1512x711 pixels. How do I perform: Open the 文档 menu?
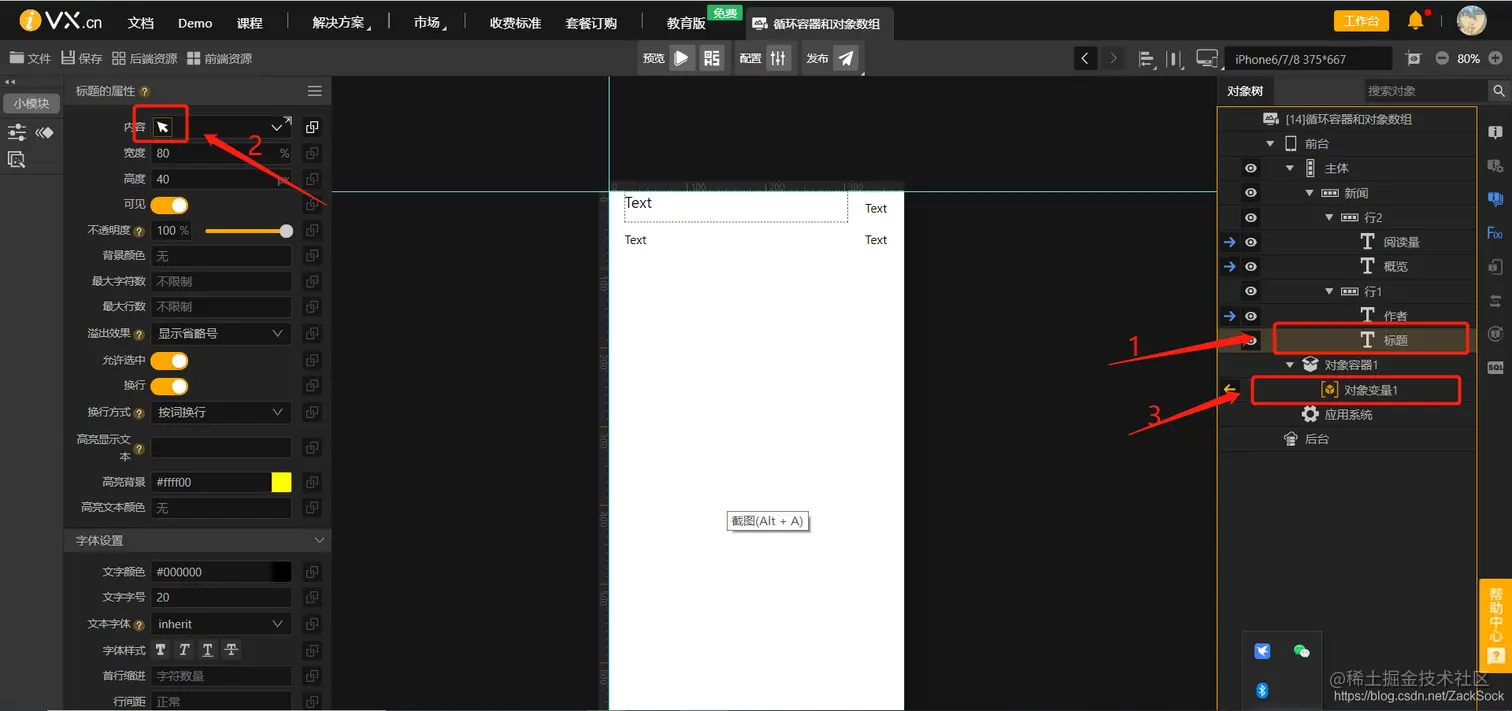tap(141, 23)
